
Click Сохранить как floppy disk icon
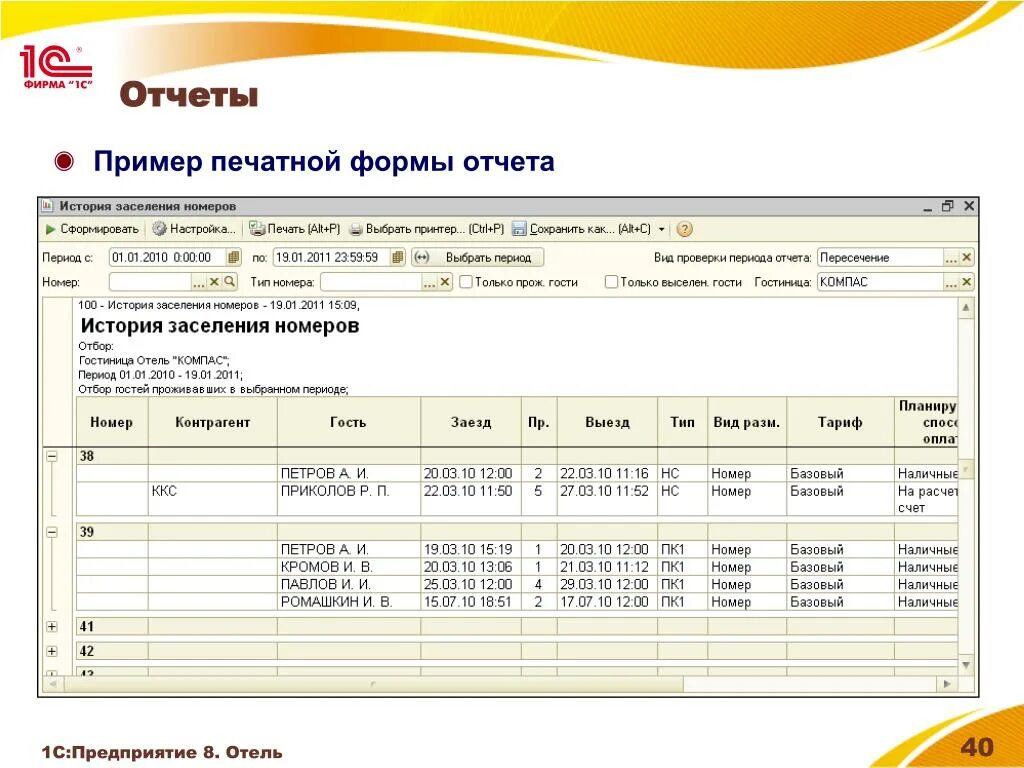point(519,229)
